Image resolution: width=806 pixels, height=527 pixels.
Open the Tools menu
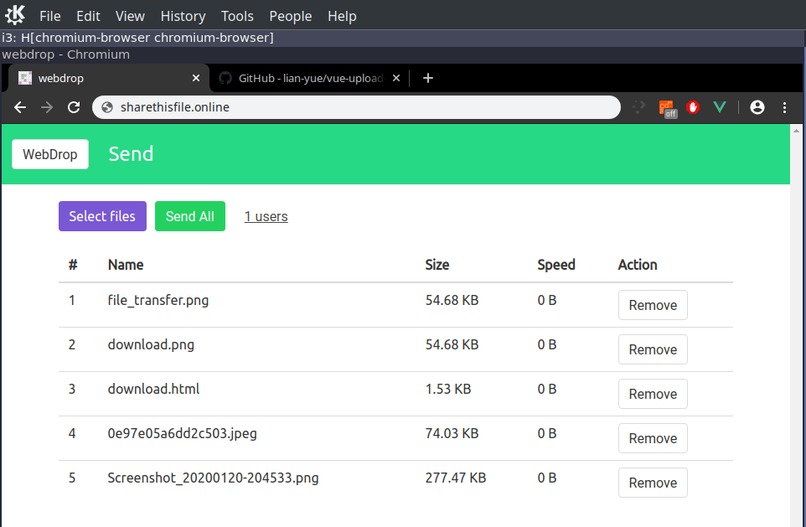pyautogui.click(x=237, y=16)
